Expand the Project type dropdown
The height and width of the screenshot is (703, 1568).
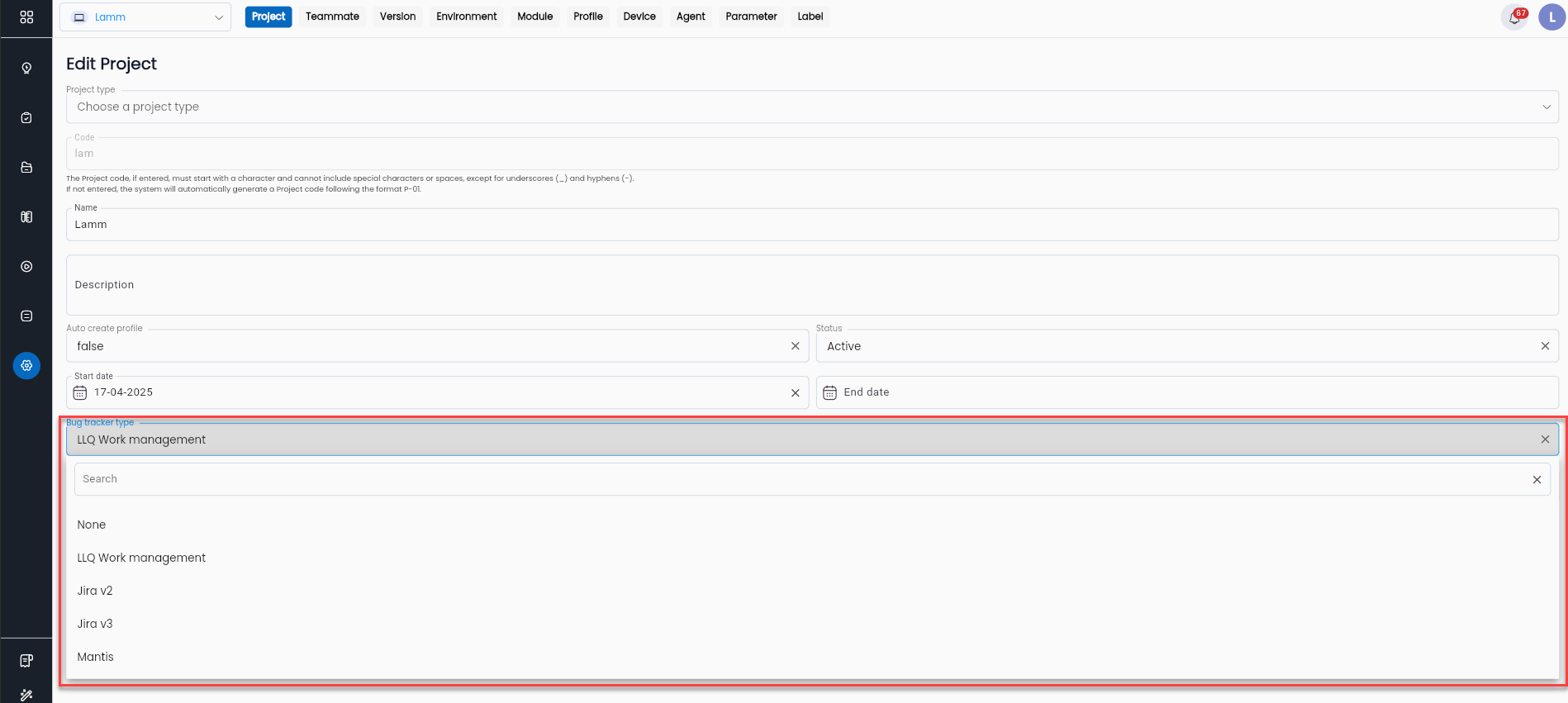(812, 107)
